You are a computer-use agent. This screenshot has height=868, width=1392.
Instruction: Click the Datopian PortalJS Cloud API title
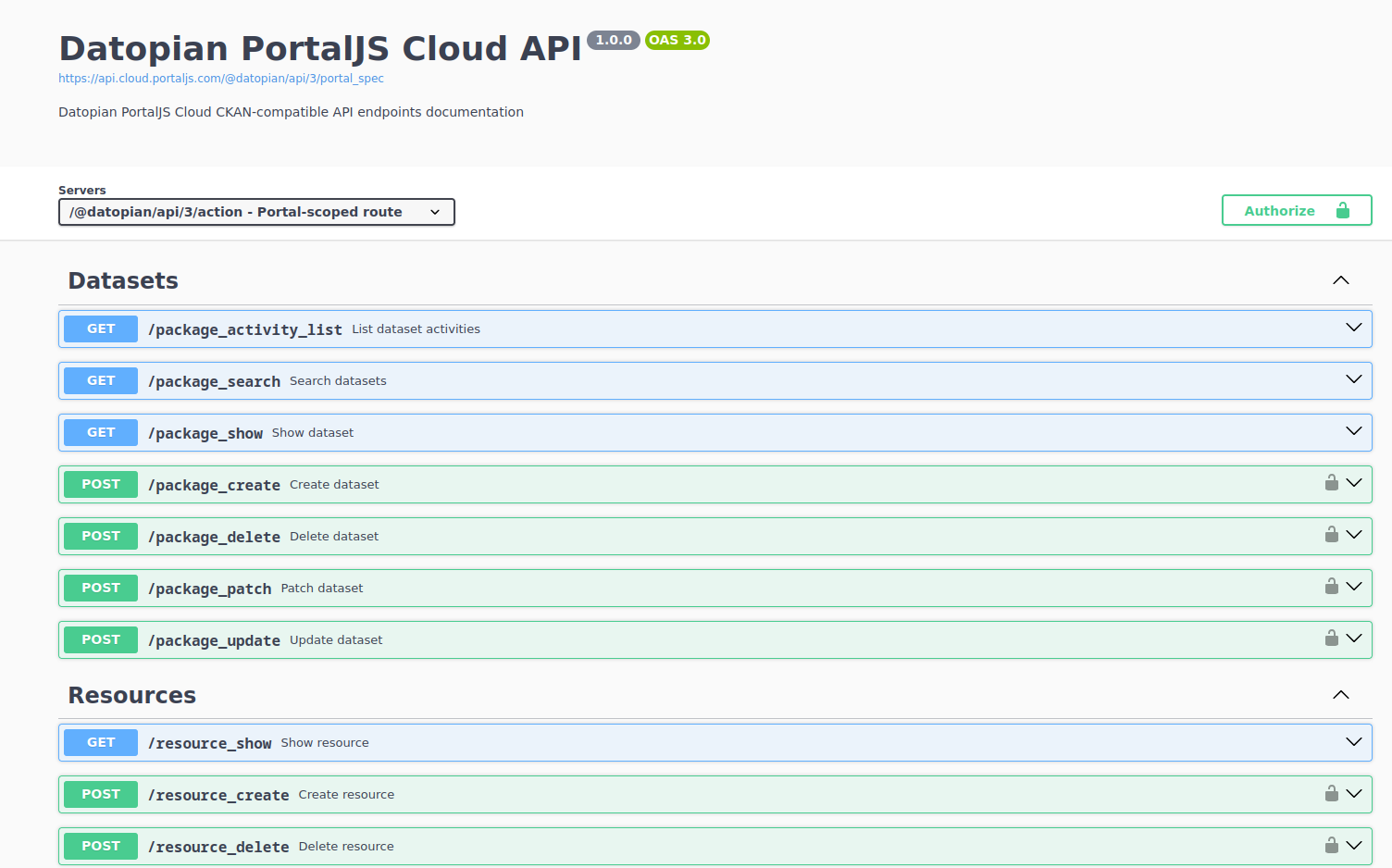[x=320, y=48]
